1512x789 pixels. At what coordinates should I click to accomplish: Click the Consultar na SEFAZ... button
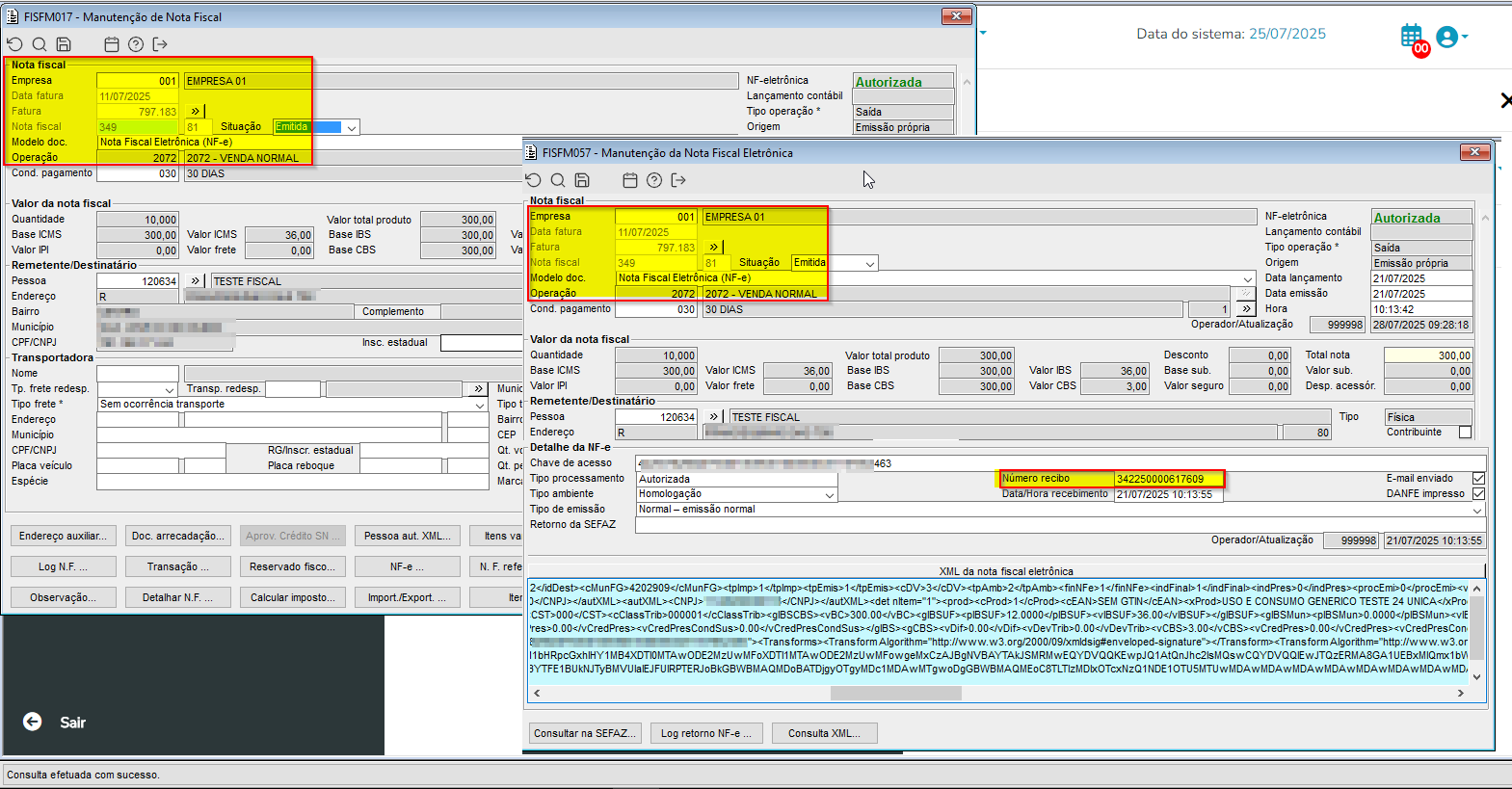(585, 733)
